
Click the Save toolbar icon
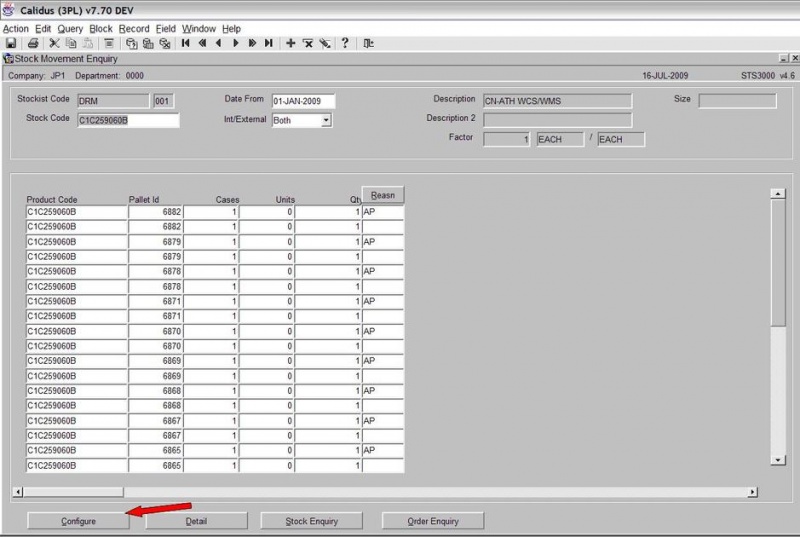[11, 43]
